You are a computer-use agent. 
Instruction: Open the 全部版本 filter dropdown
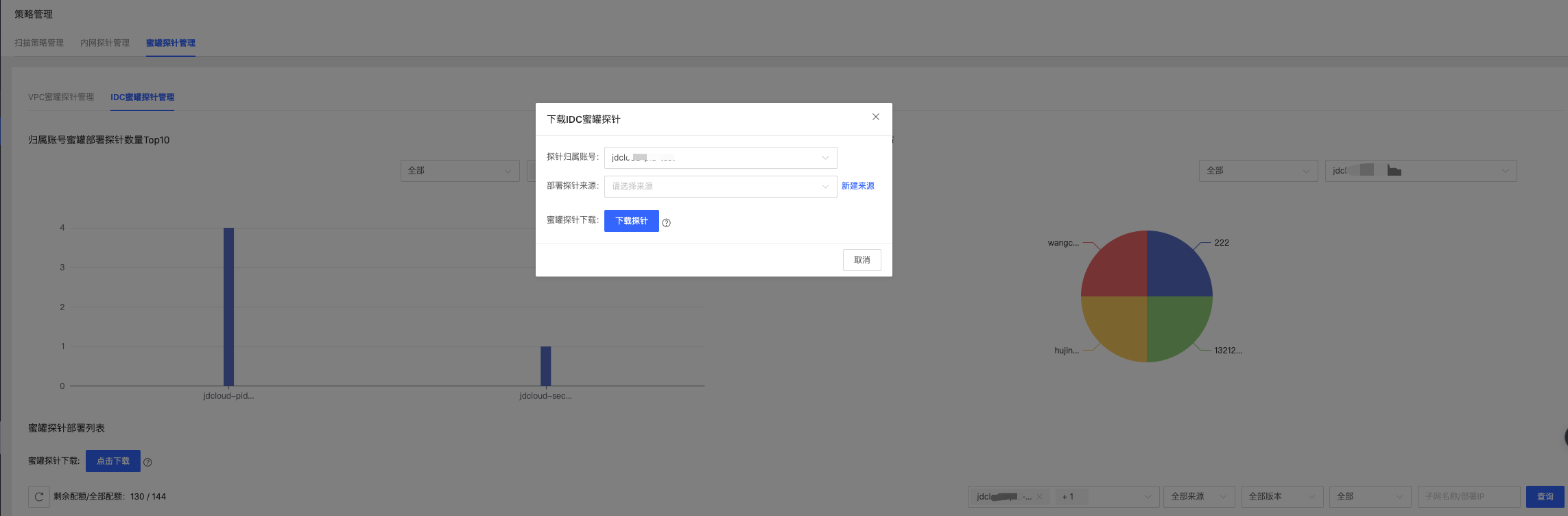click(1282, 497)
